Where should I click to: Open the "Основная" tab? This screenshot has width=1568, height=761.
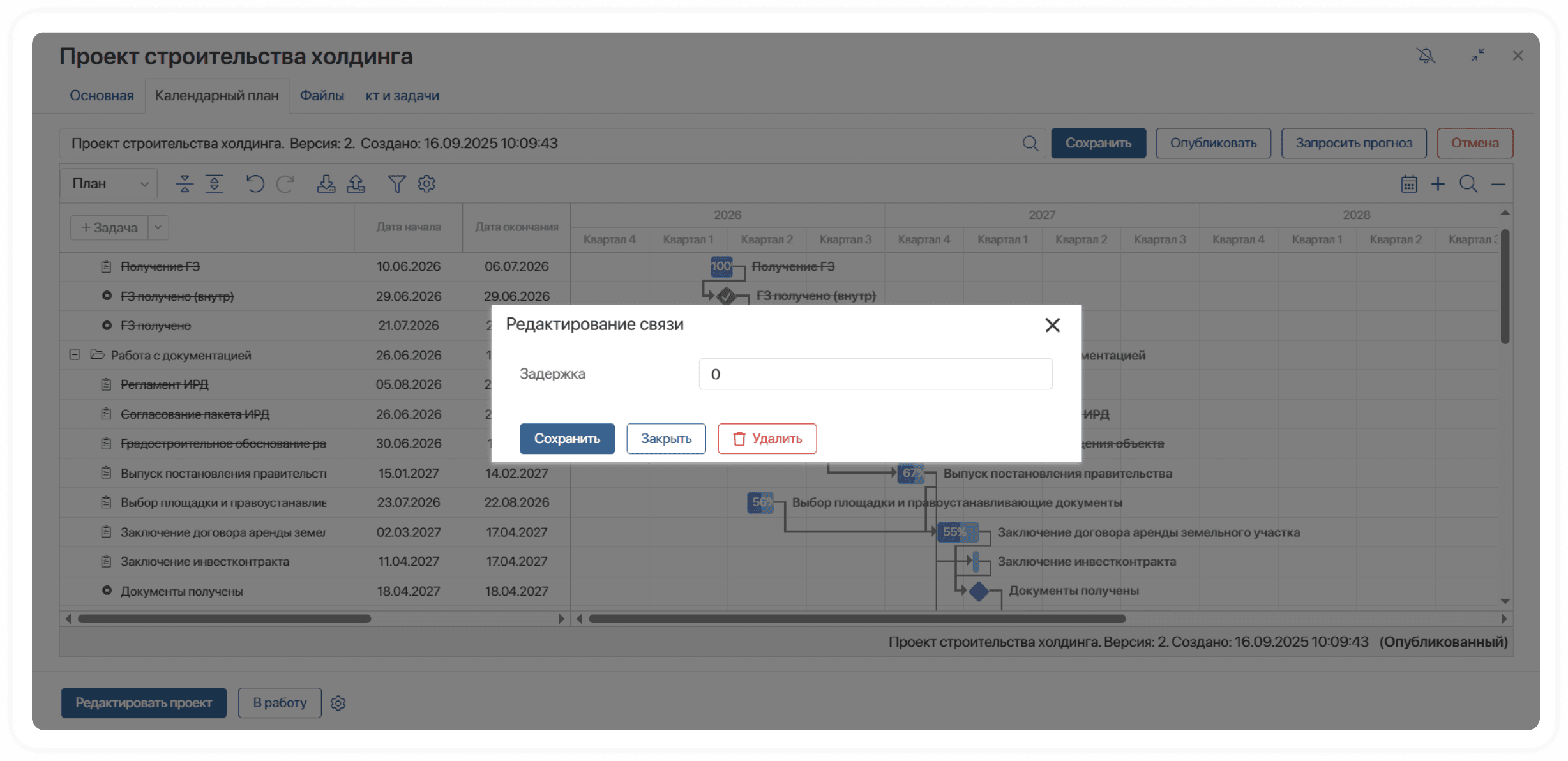(x=102, y=96)
